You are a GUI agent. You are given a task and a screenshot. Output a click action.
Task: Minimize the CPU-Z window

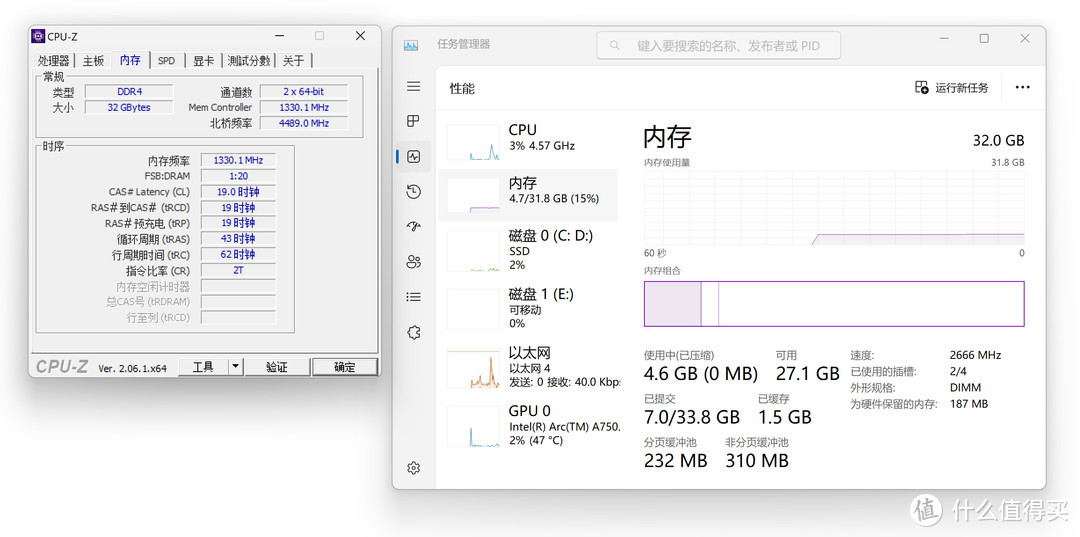(279, 36)
